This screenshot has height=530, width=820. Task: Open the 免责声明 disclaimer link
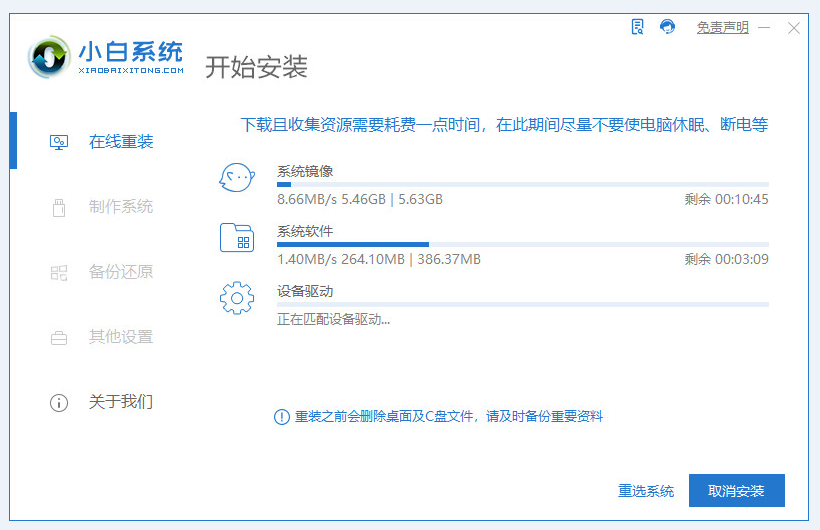(722, 28)
